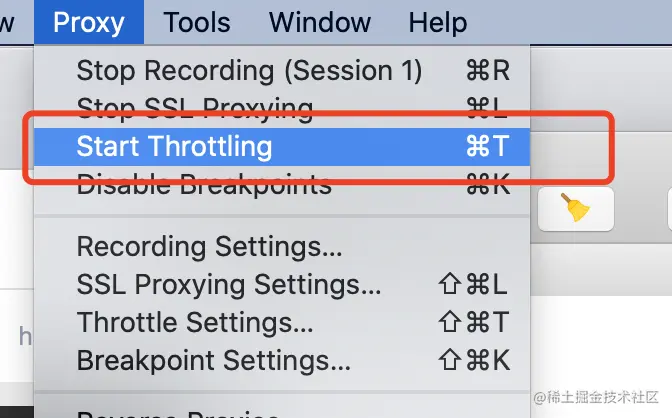Open the Tools menu

point(197,22)
